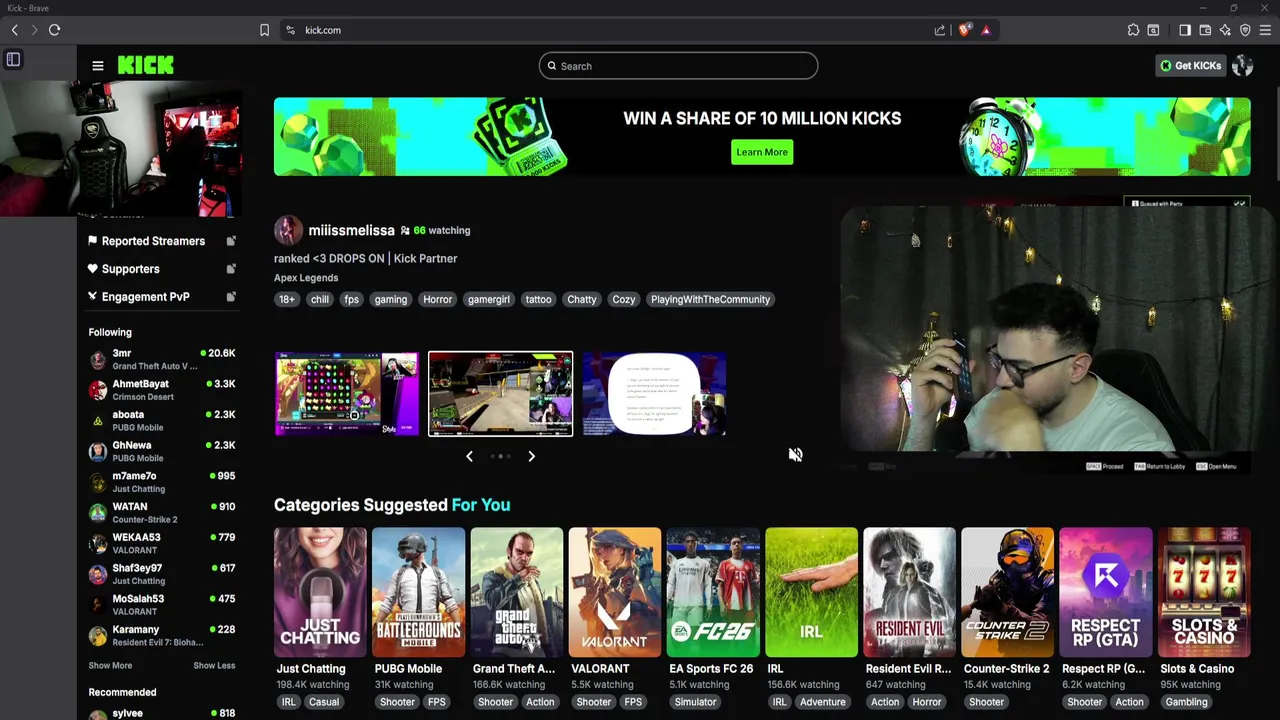Toggle the browser sidebar icon in toolbar
This screenshot has width=1280, height=720.
tap(1185, 30)
